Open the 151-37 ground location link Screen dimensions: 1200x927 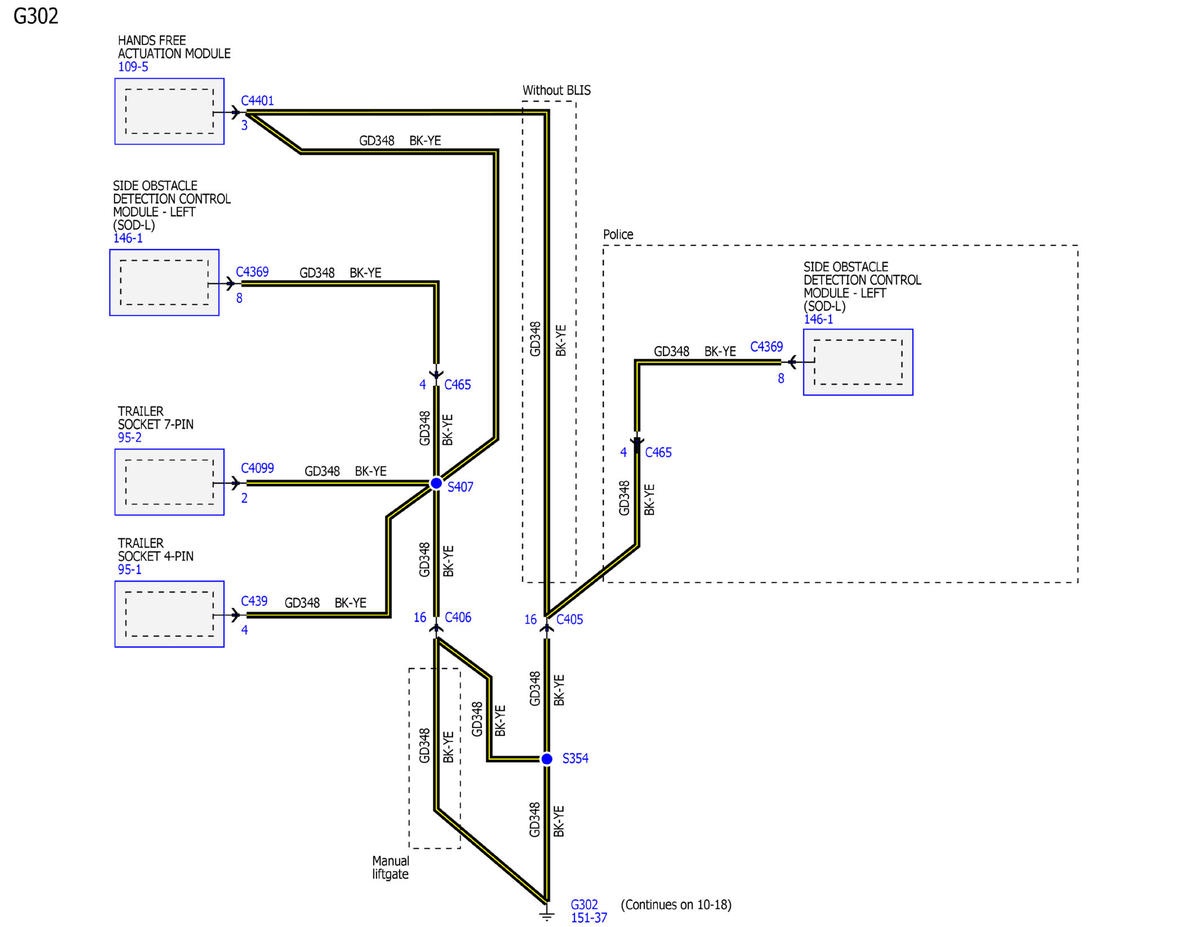tap(588, 918)
